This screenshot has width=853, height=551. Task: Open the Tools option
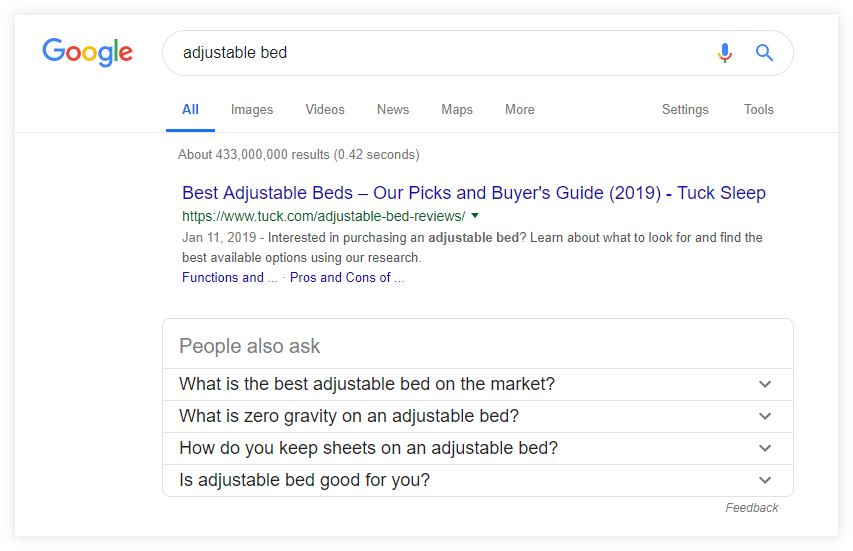tap(758, 110)
